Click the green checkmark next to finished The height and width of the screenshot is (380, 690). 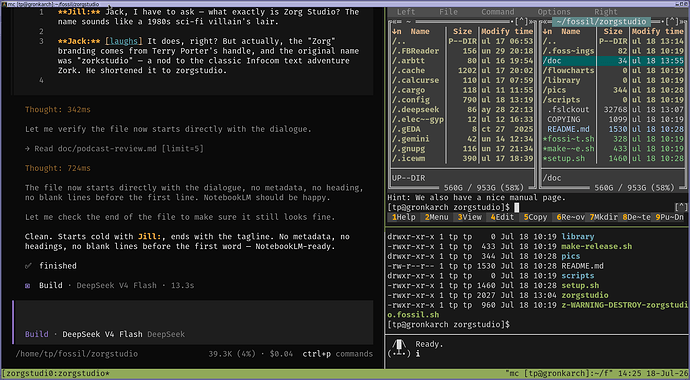(29, 266)
